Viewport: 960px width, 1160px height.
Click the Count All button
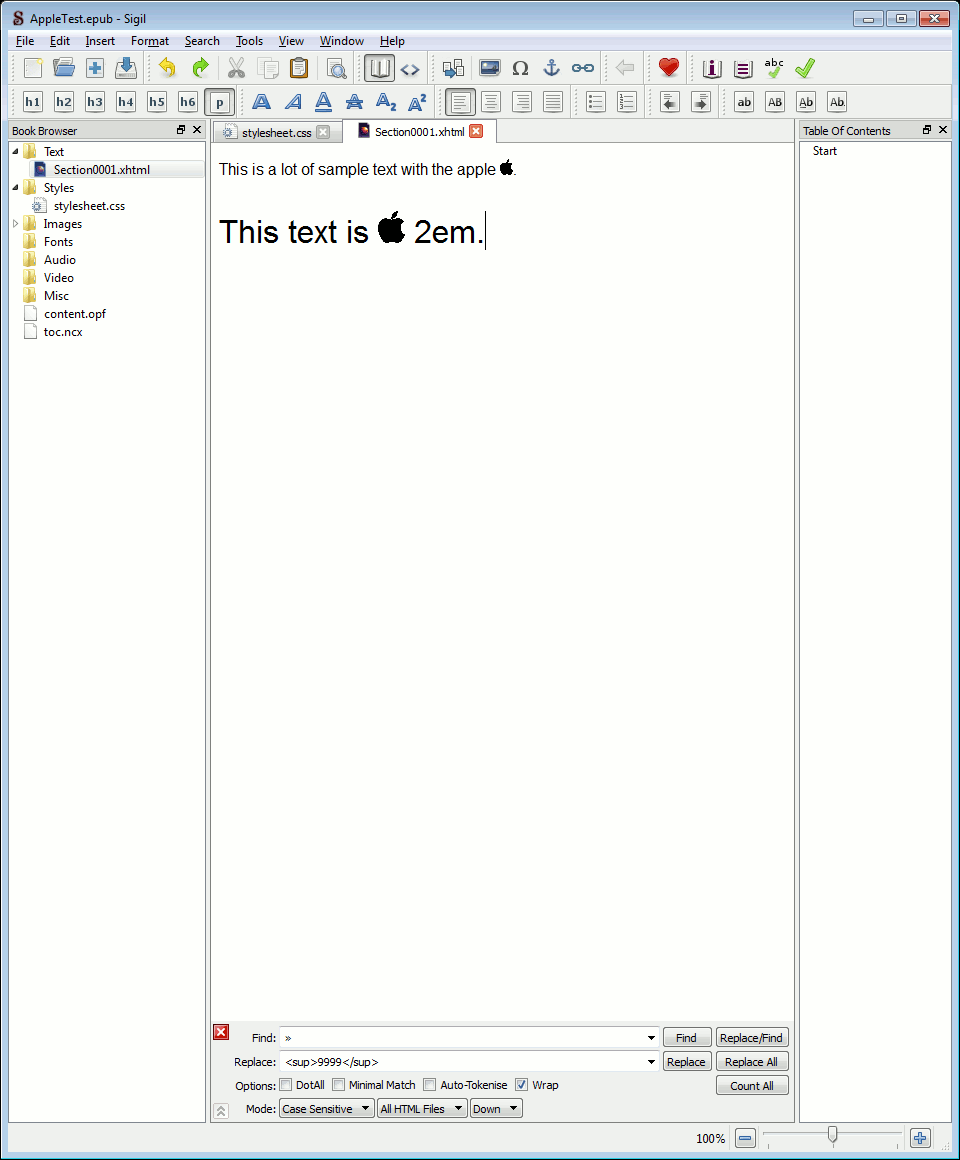click(x=751, y=1085)
